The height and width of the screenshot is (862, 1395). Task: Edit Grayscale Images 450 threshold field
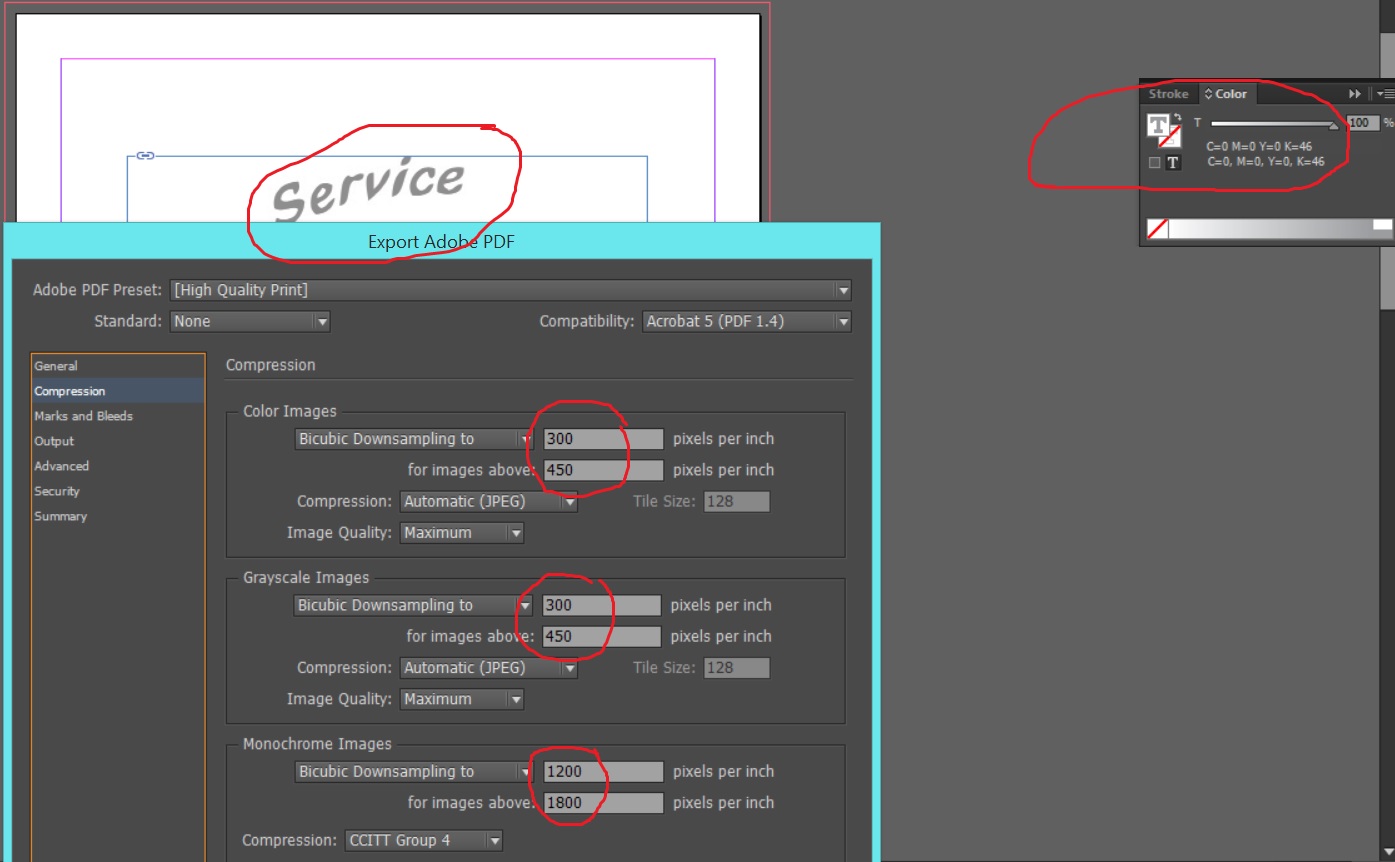click(x=602, y=636)
